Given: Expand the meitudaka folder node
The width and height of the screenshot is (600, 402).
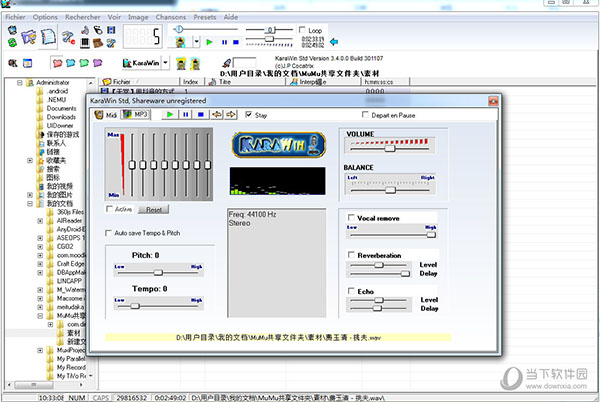Looking at the screenshot, I should click(x=40, y=307).
